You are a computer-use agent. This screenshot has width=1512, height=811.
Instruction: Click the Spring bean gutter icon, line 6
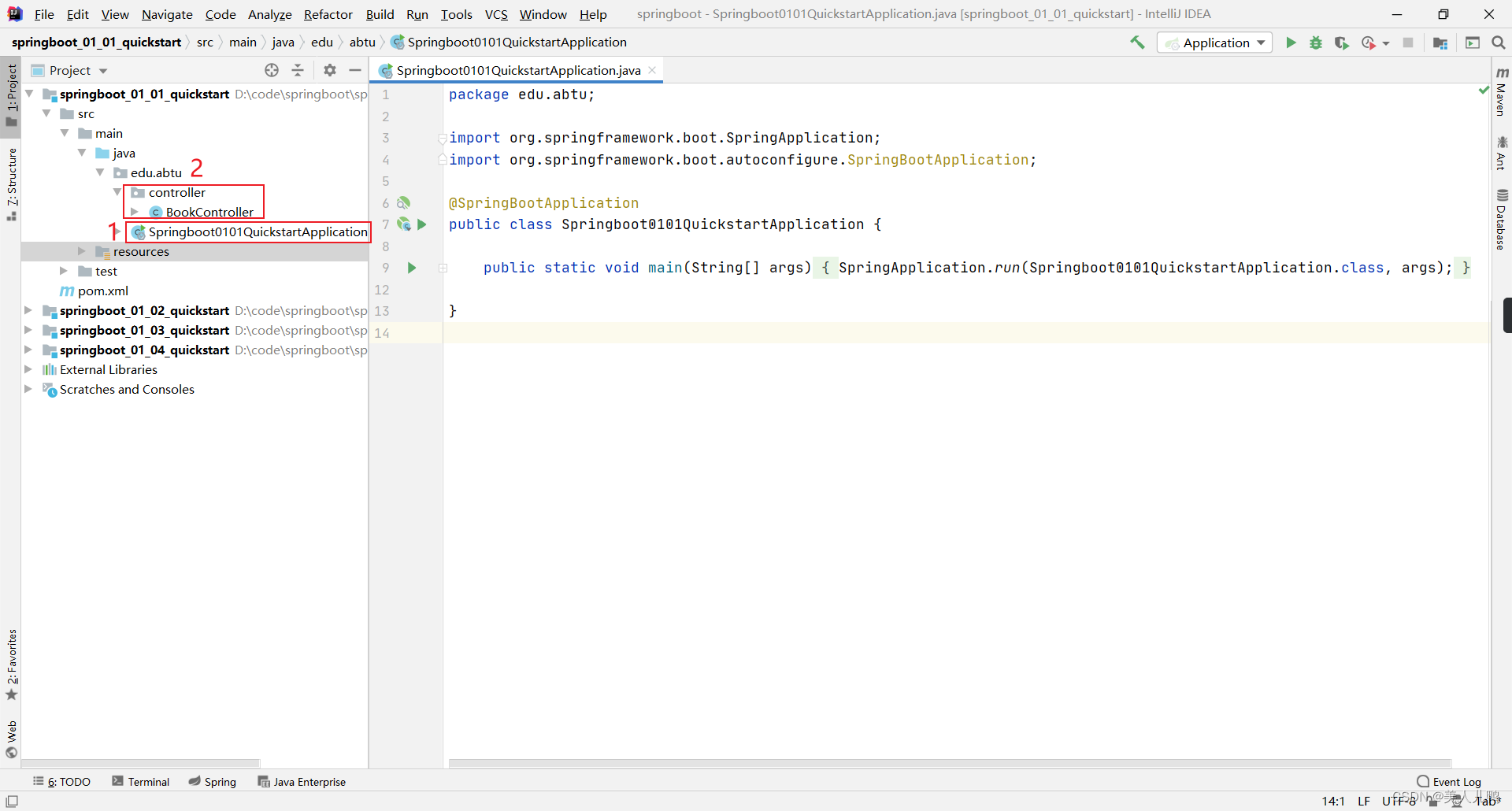pos(404,203)
